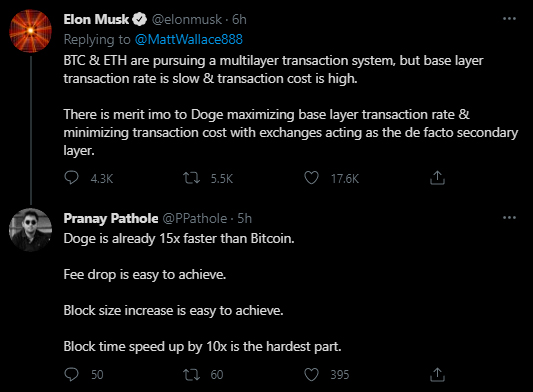
Task: Retweet Pranay Pathole's tweet
Action: coord(192,375)
